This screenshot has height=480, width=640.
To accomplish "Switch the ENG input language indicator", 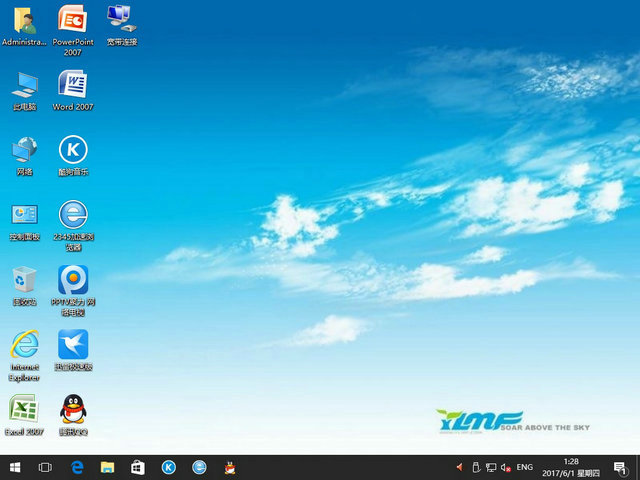I will click(x=524, y=467).
